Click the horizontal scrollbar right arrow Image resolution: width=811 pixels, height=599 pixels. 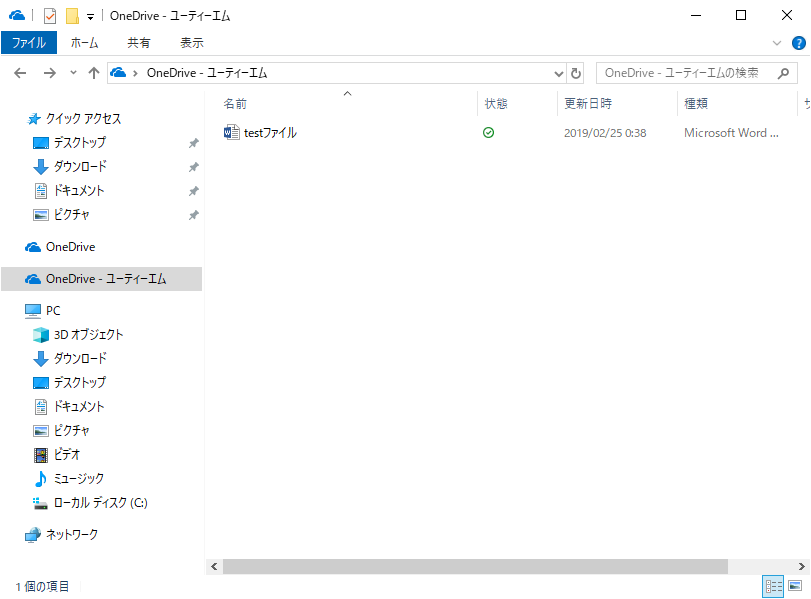coord(801,567)
